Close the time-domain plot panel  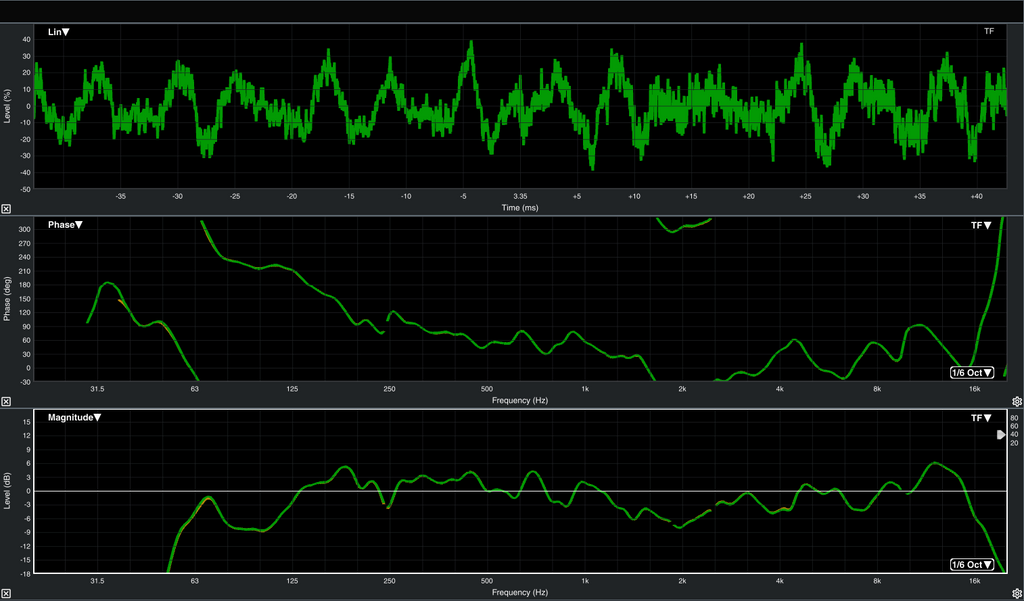pos(6,209)
